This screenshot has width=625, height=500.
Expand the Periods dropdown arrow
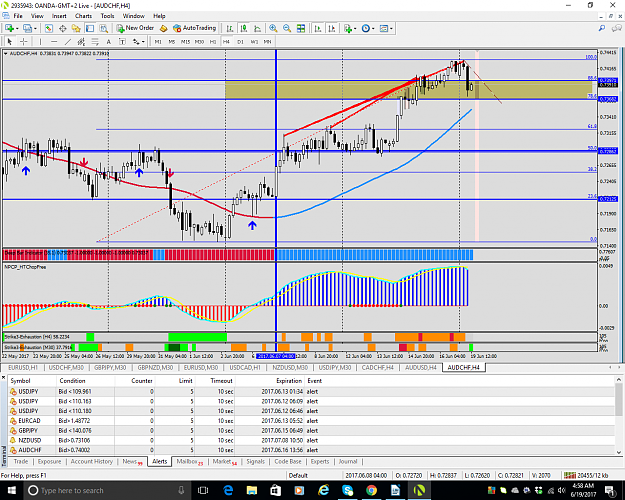(373, 28)
